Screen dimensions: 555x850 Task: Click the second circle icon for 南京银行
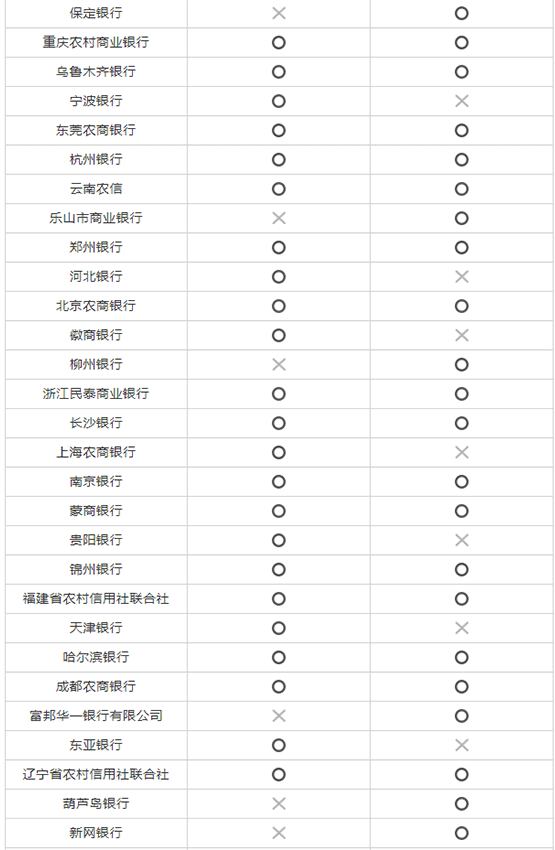point(462,481)
